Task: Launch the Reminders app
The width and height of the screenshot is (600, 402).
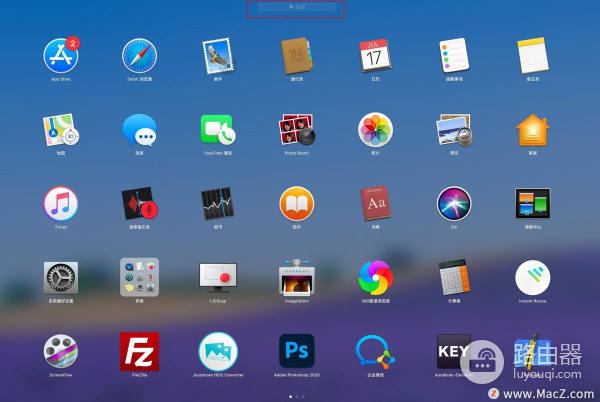Action: click(x=454, y=55)
